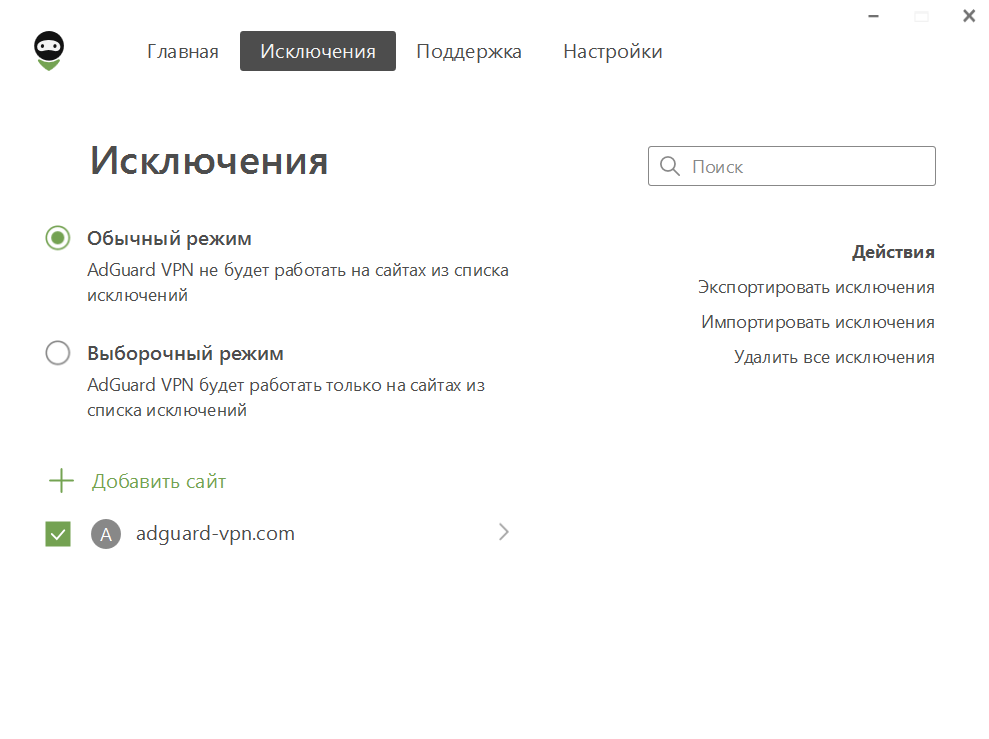Select the Обычный режим radio button
Viewport: 989px width, 739px height.
click(57, 238)
